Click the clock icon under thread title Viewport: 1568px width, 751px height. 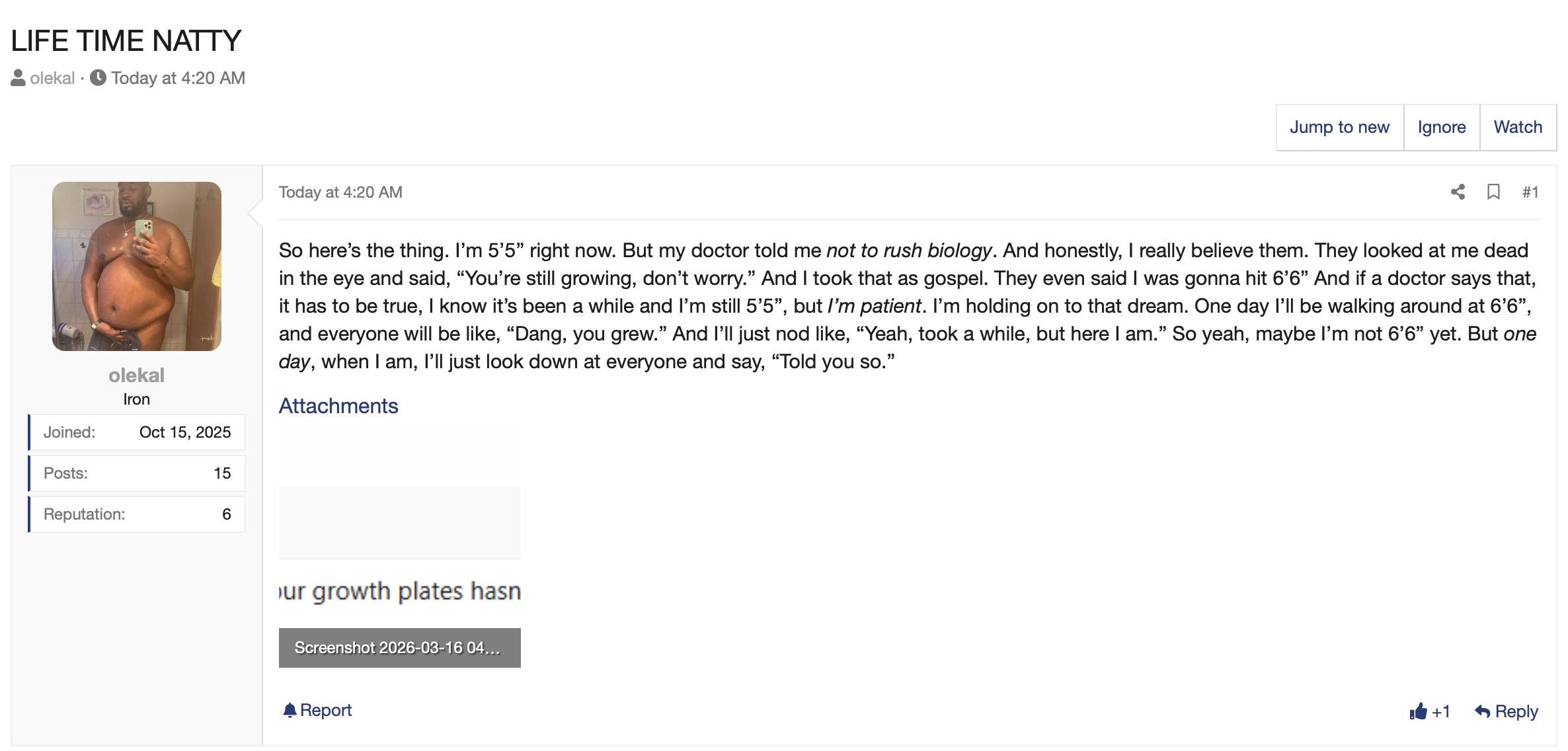98,78
